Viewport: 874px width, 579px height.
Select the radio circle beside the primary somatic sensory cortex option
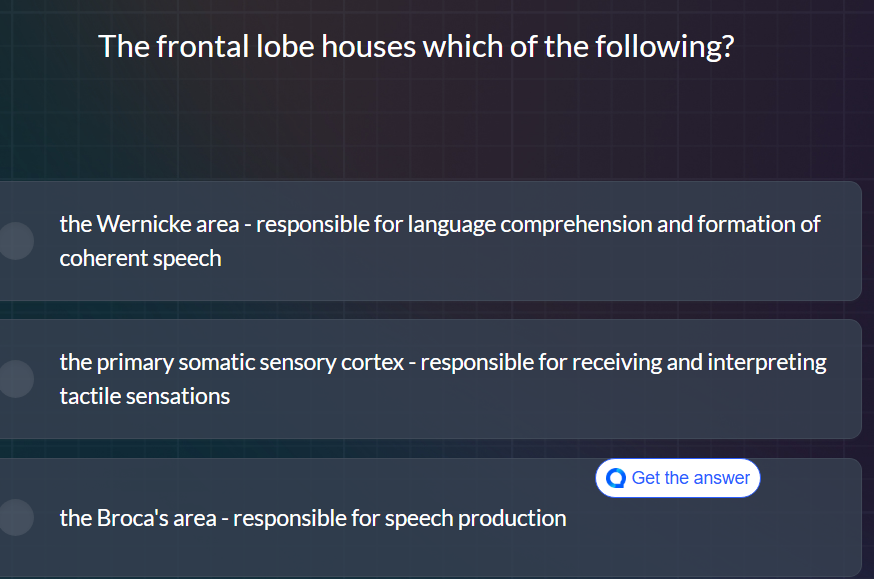(x=16, y=379)
